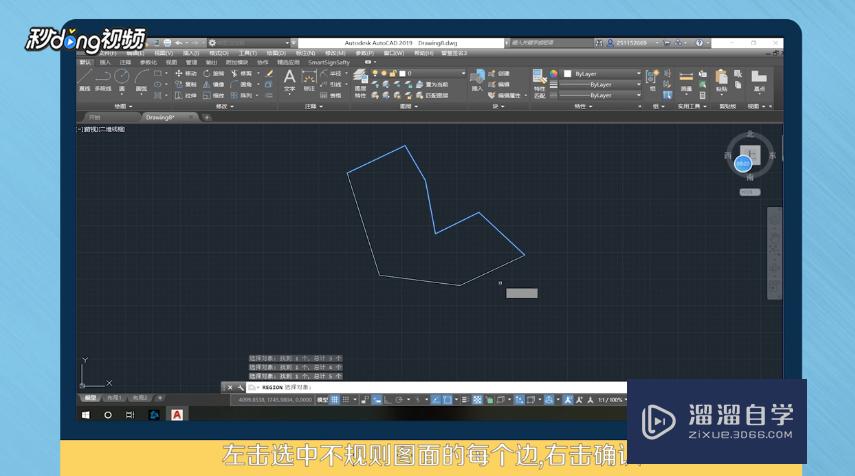The height and width of the screenshot is (476, 855).
Task: Click the Array (阵列) tool
Action: pyautogui.click(x=241, y=95)
